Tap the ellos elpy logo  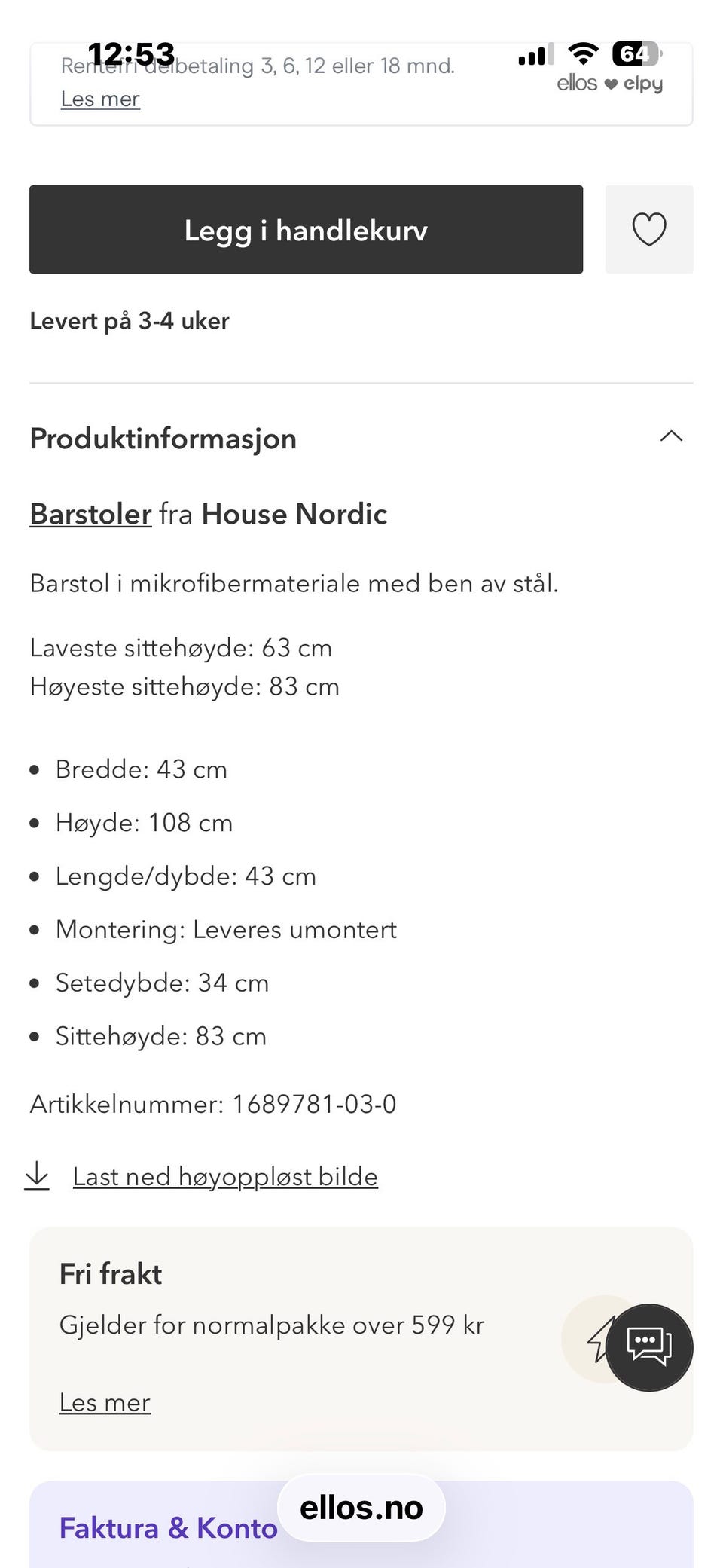610,83
